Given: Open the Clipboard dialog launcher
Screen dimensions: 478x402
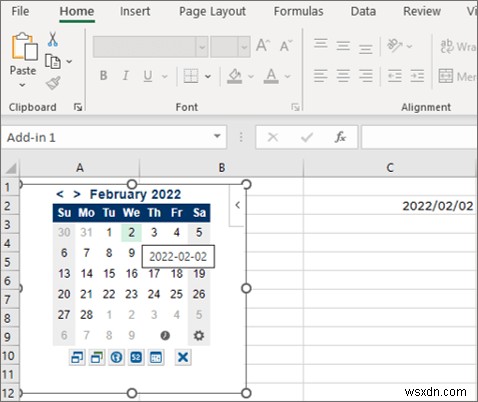Looking at the screenshot, I should [78, 107].
